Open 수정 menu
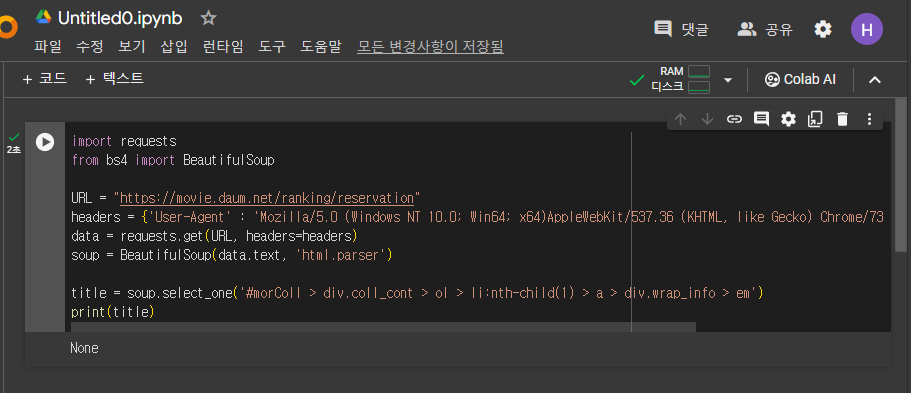911x393 pixels. (89, 47)
